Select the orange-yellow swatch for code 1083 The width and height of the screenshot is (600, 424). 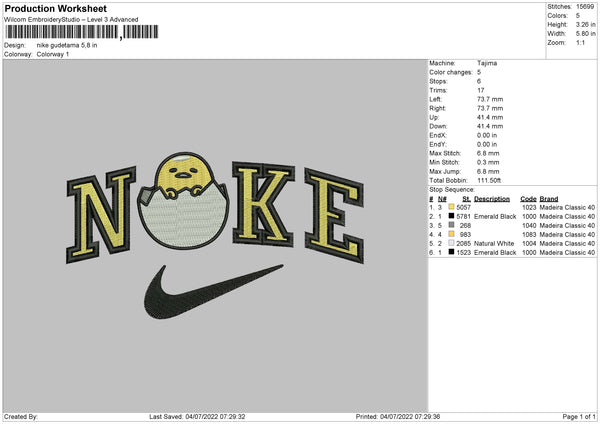click(x=451, y=234)
